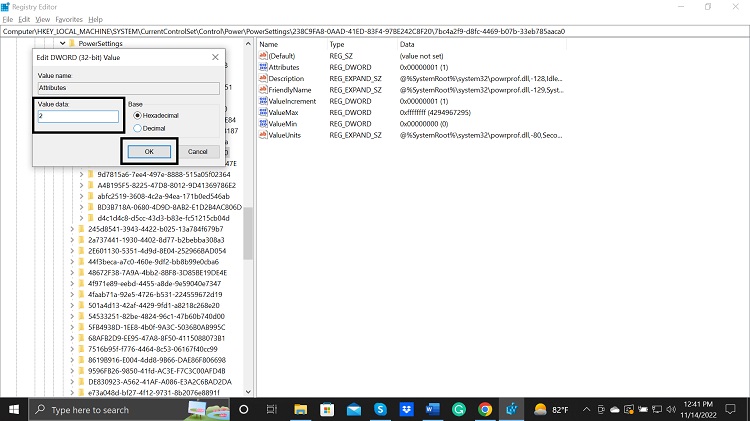Image resolution: width=750 pixels, height=421 pixels.
Task: Click the Value data input field
Action: pyautogui.click(x=78, y=116)
